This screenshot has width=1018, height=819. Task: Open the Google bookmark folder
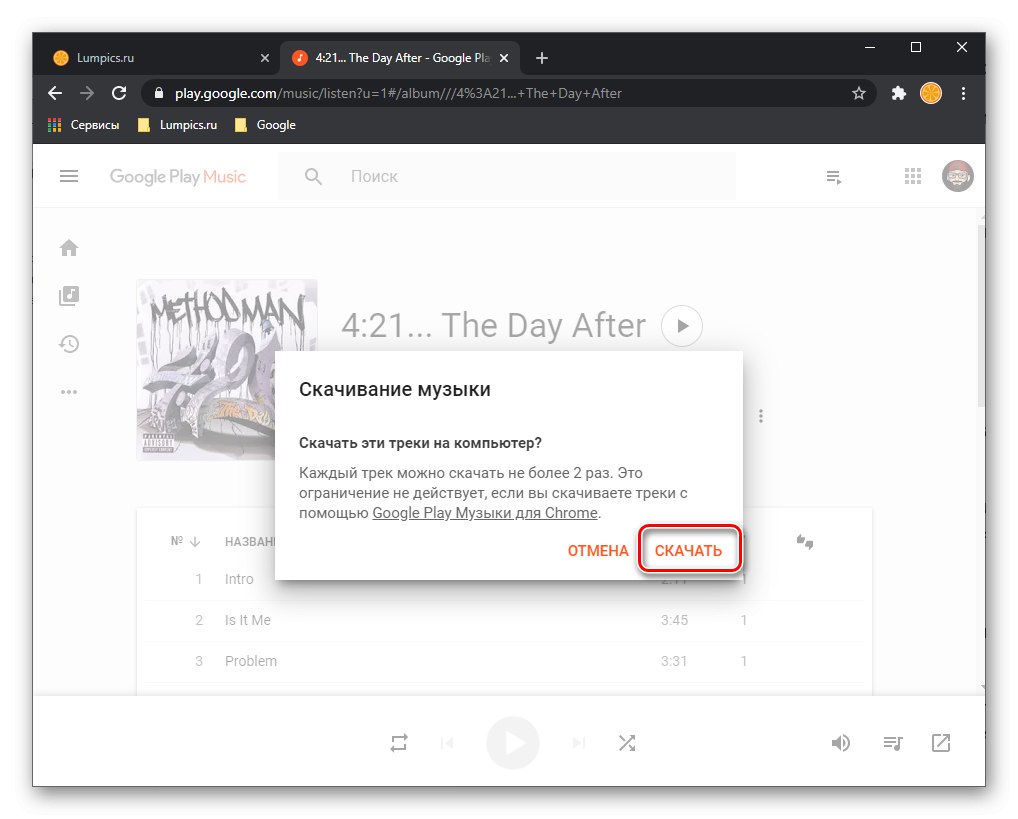[x=265, y=125]
